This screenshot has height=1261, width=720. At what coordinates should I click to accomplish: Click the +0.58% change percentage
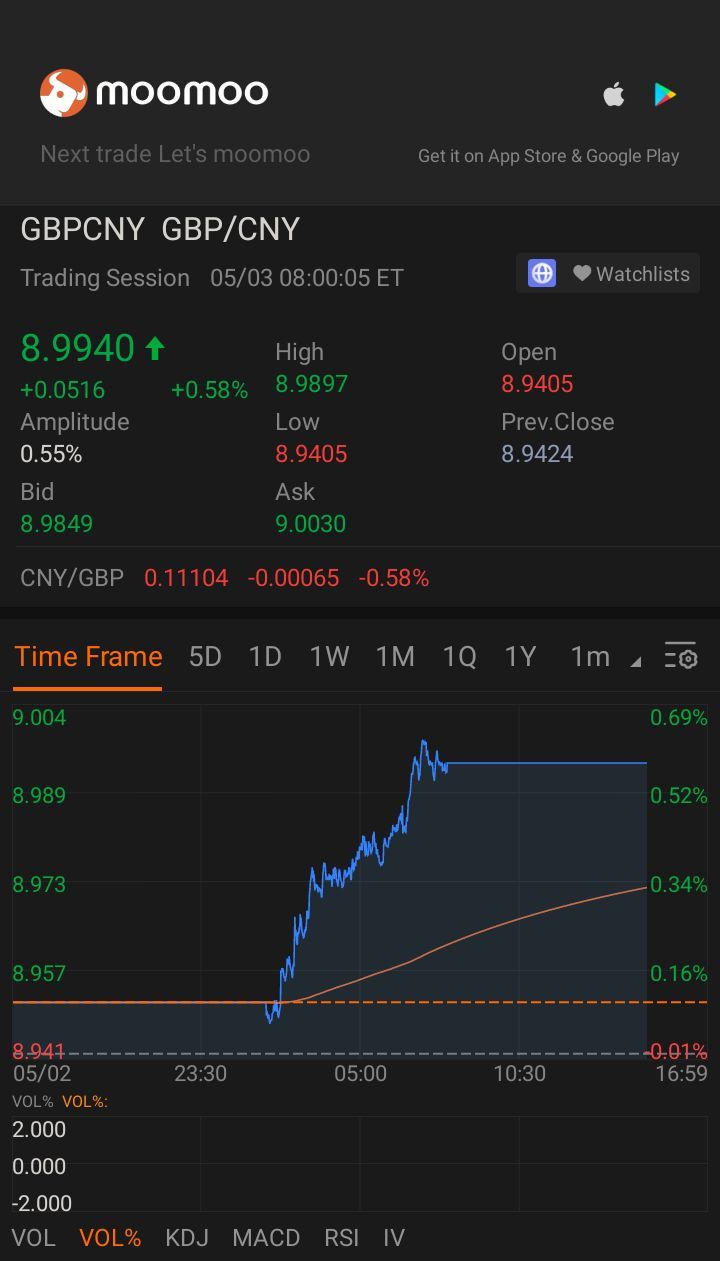pyautogui.click(x=209, y=390)
